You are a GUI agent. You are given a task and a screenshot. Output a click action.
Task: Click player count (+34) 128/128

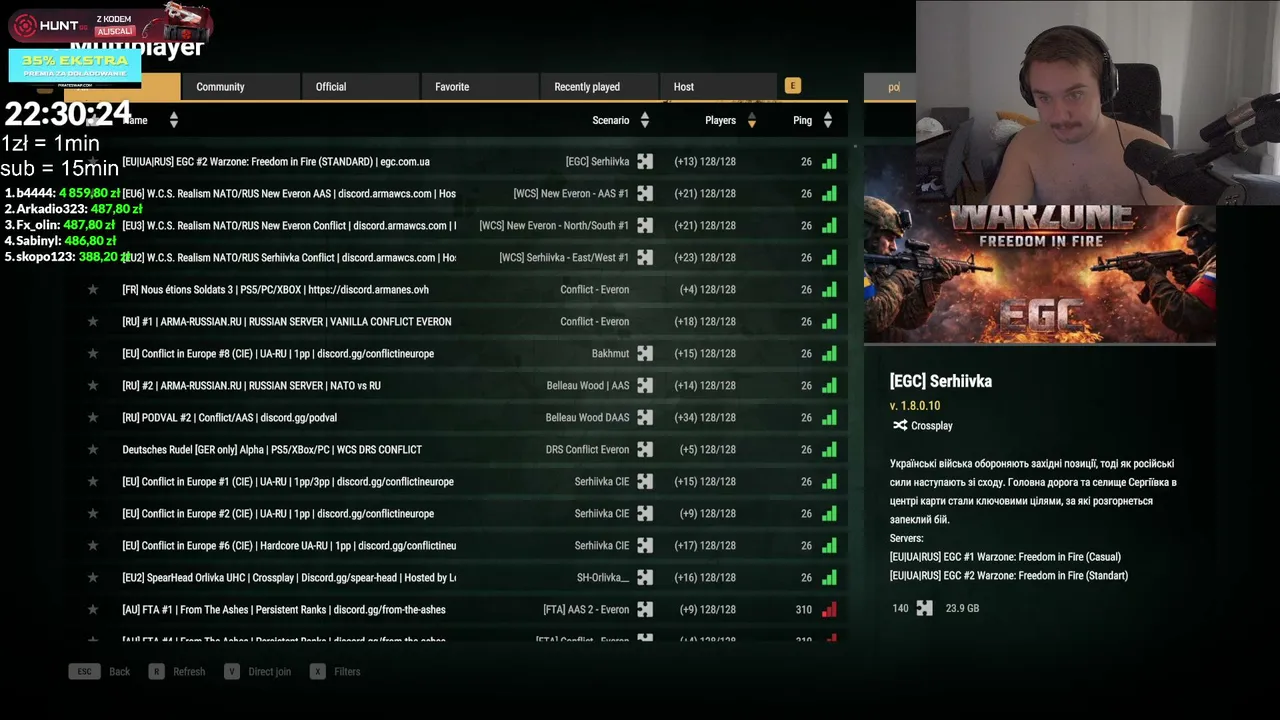[705, 418]
